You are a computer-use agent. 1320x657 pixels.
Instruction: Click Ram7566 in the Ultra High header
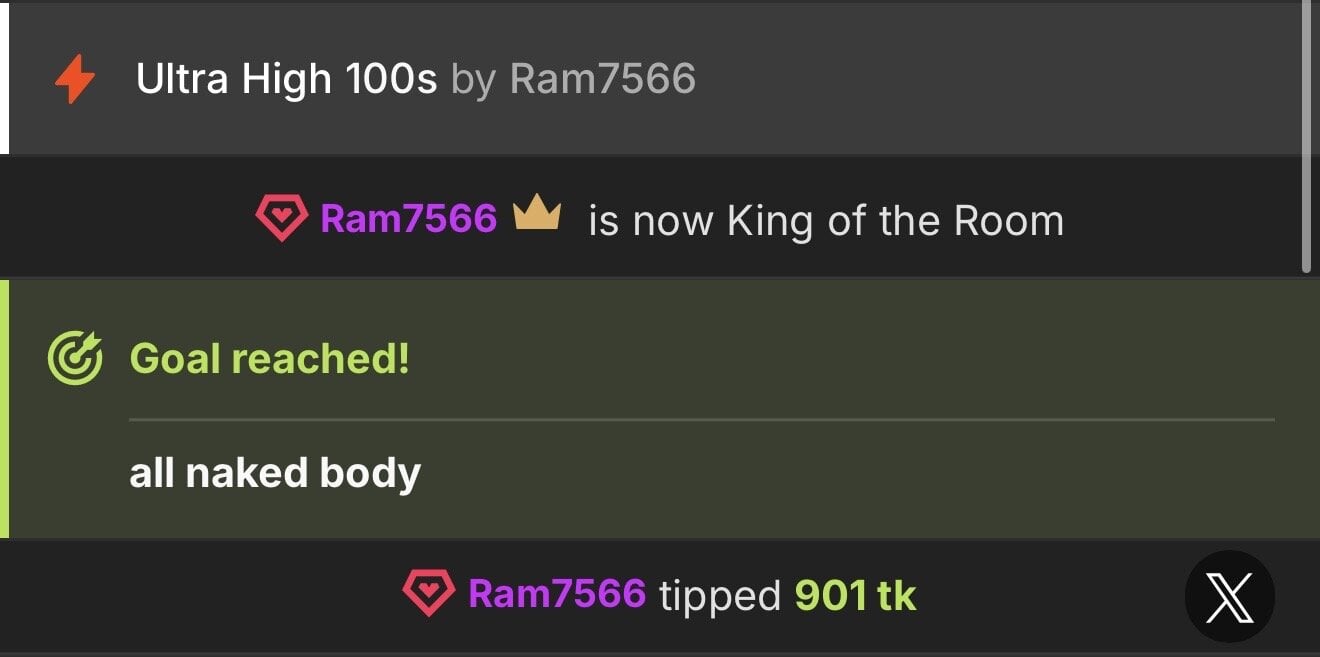pyautogui.click(x=603, y=79)
